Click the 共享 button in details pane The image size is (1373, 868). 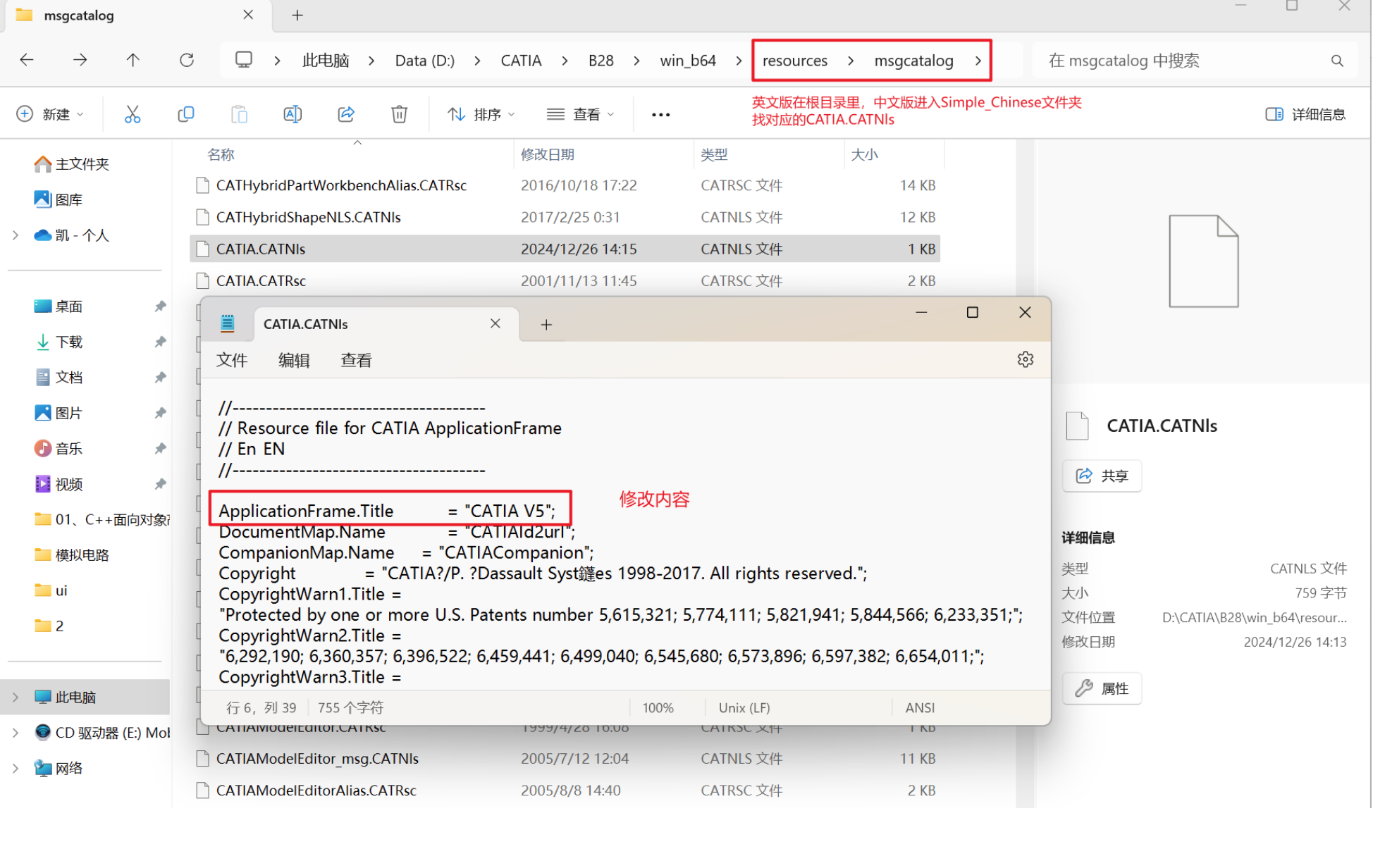click(1102, 476)
